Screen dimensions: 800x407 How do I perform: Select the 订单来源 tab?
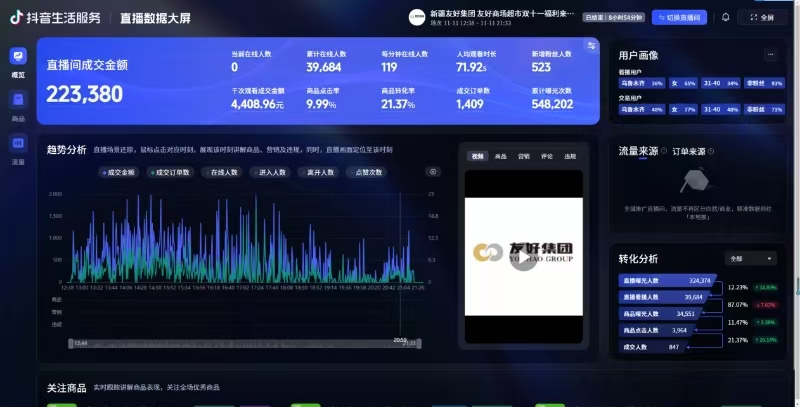(689, 151)
